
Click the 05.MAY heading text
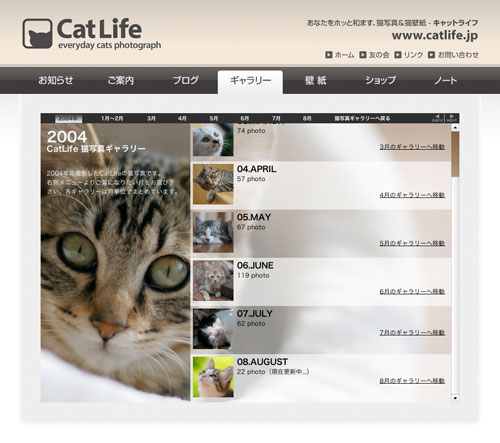pyautogui.click(x=254, y=217)
